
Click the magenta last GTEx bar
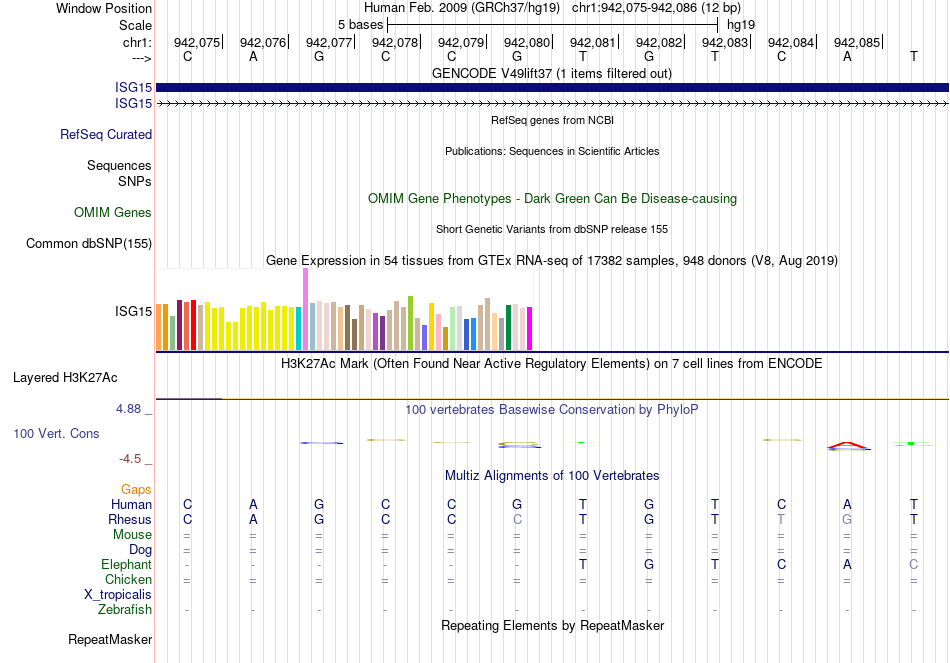[529, 328]
